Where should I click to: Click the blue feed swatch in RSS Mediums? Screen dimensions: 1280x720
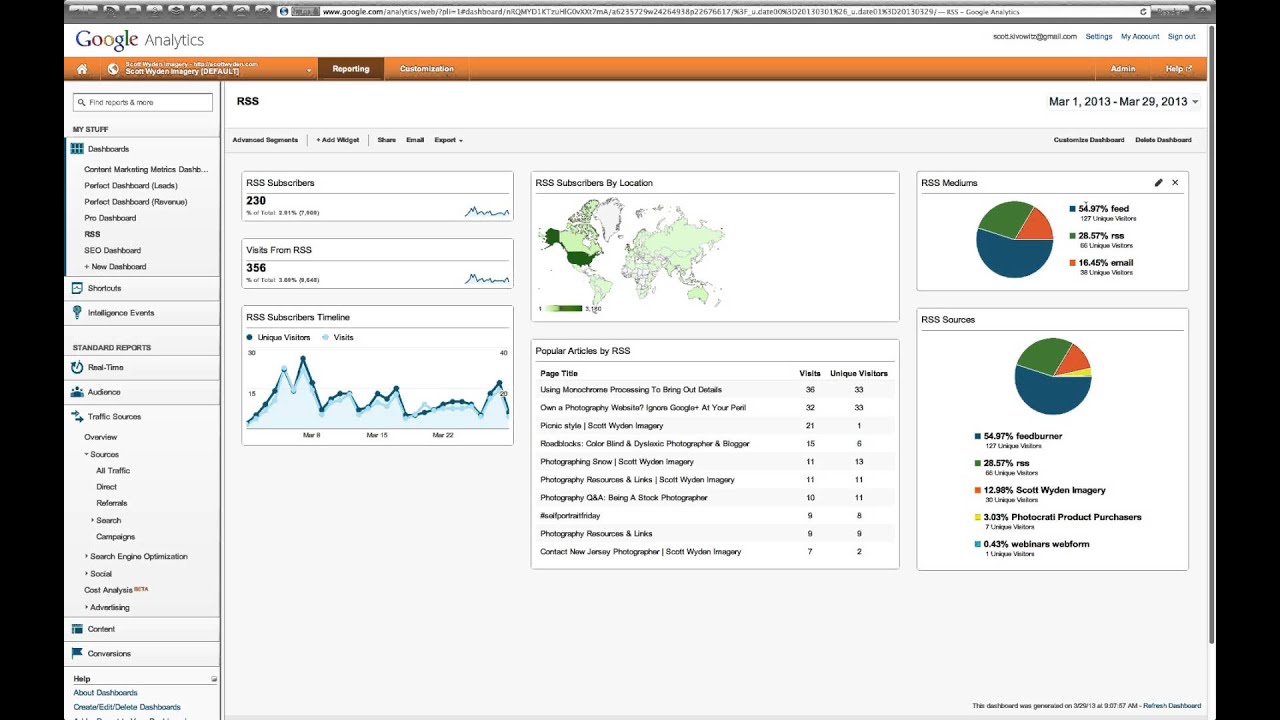(x=1073, y=209)
